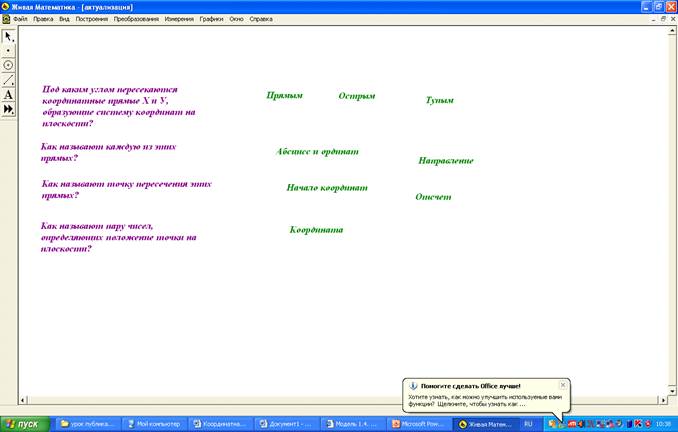The height and width of the screenshot is (432, 678).
Task: Click the Живая Математика taskbar button
Action: tap(485, 424)
